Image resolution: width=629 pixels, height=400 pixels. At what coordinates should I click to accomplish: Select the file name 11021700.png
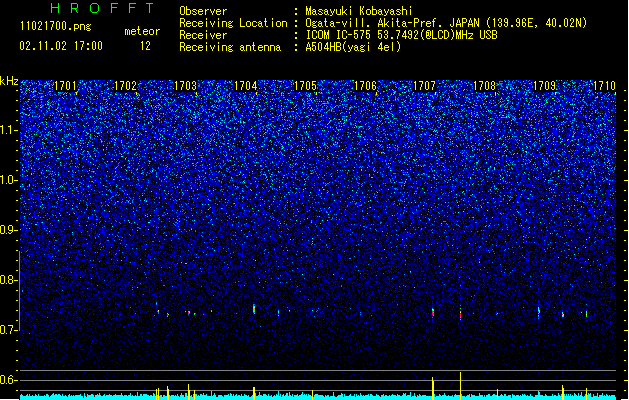click(56, 27)
